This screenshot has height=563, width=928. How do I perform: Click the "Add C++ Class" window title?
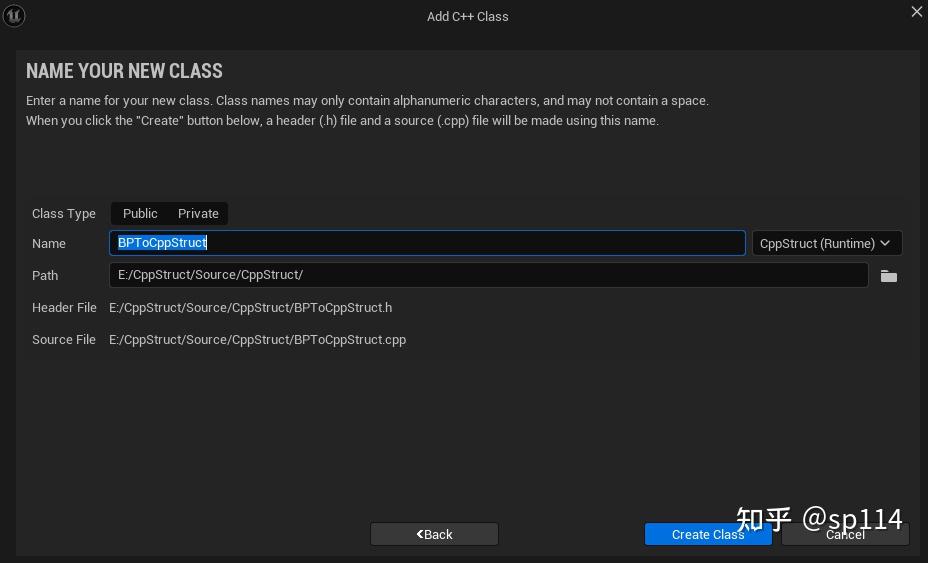point(467,16)
